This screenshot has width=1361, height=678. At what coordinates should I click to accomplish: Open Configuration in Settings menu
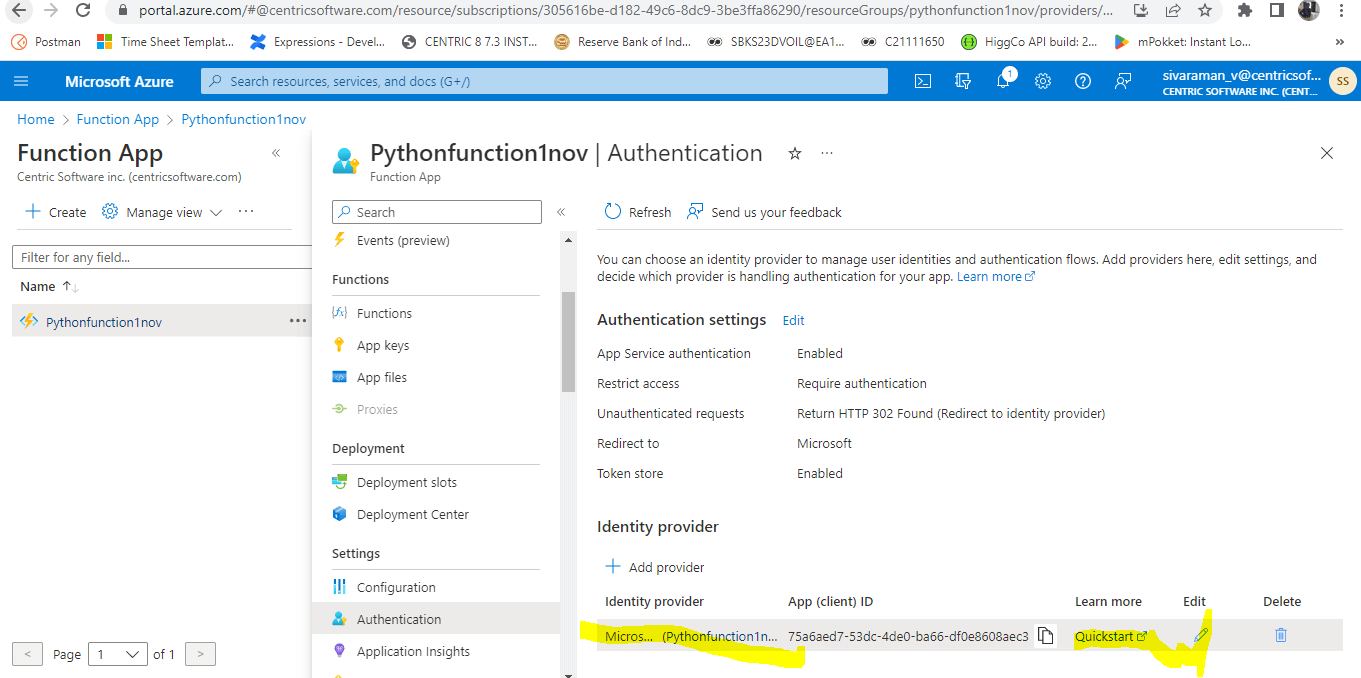396,587
